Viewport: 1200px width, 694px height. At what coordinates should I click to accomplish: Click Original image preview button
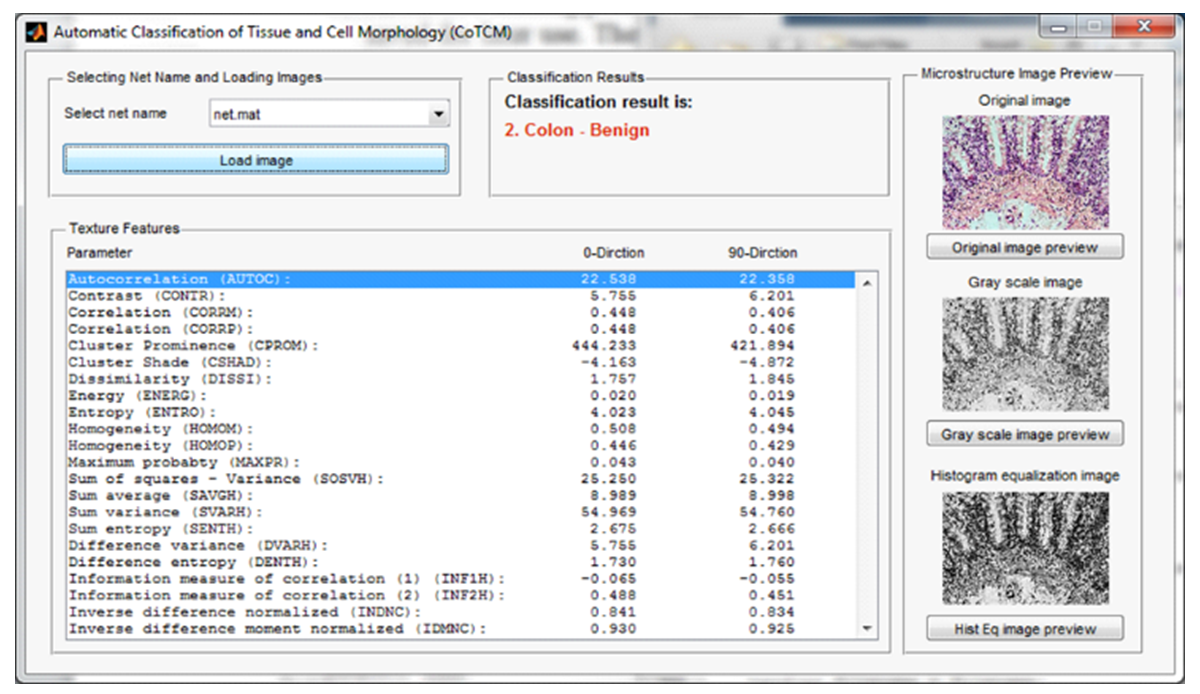pos(1024,247)
